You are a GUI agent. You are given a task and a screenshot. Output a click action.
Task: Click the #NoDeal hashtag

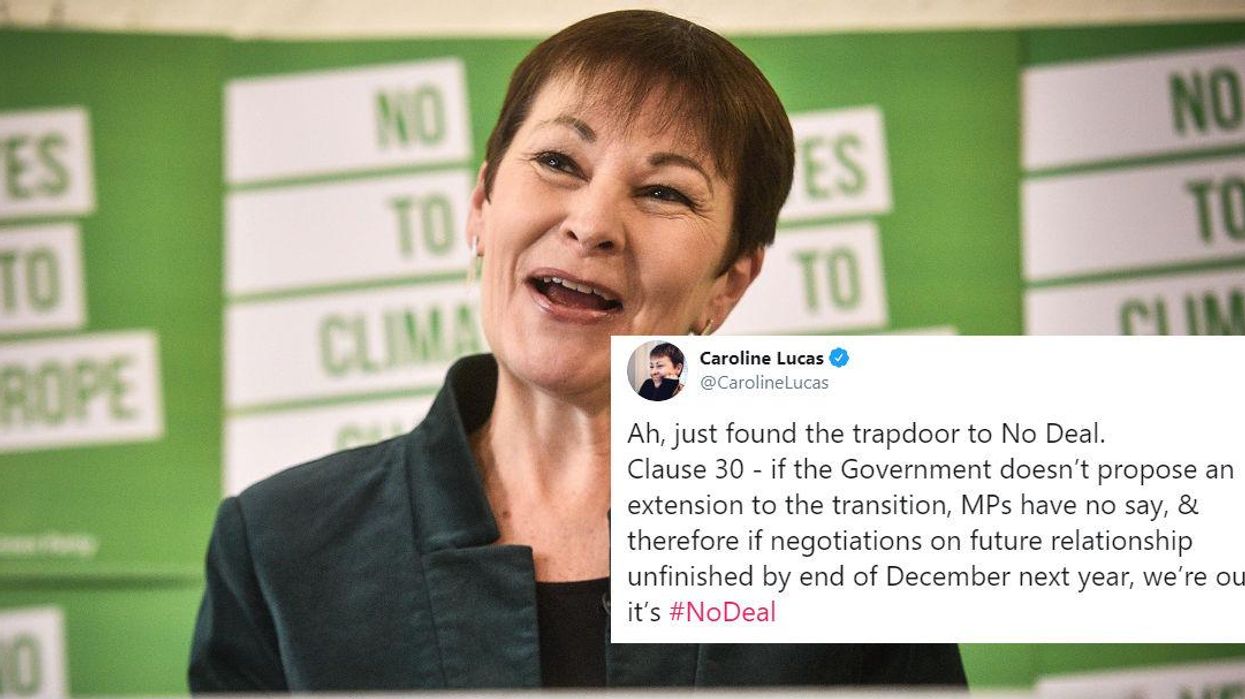tap(722, 612)
